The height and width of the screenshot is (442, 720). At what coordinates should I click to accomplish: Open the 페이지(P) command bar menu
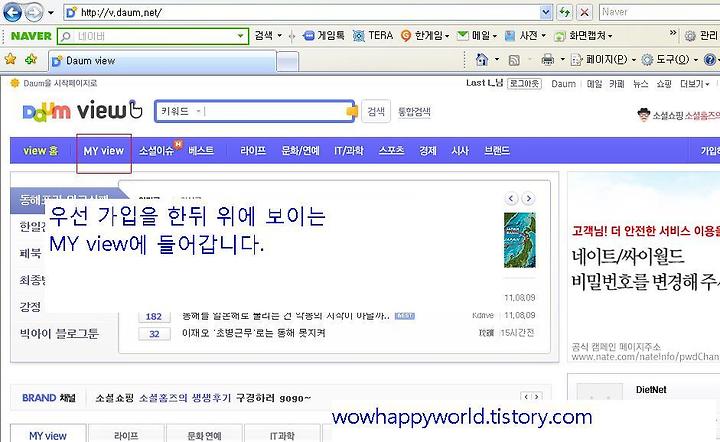pos(603,60)
